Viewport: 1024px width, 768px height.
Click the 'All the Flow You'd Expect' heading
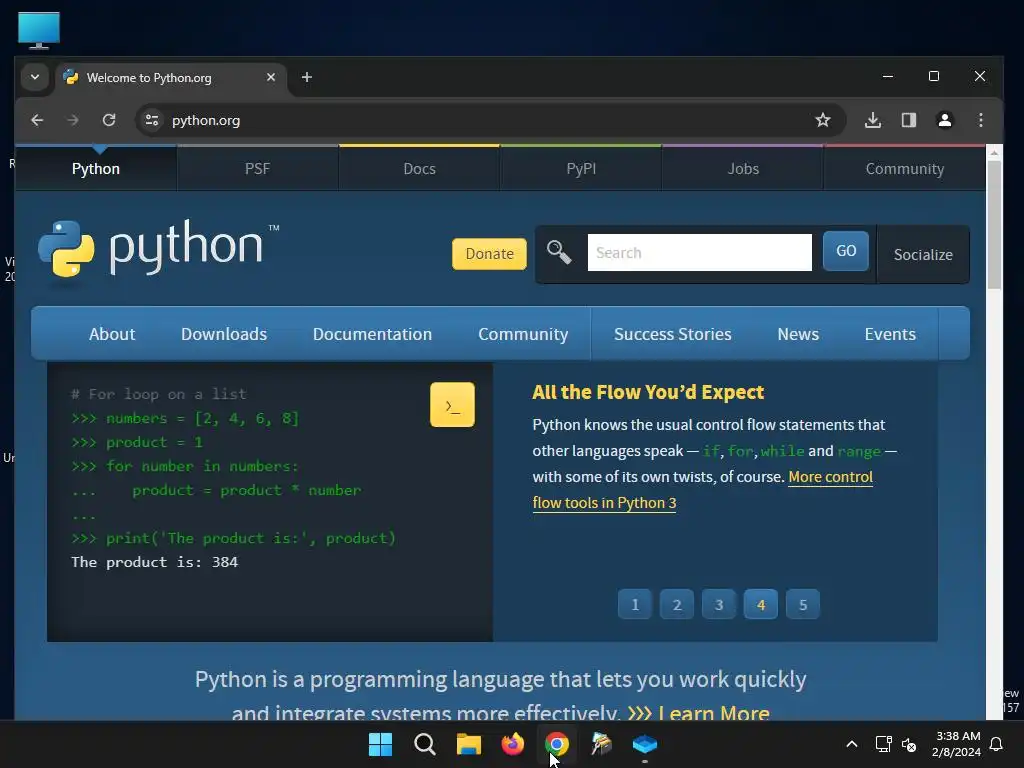point(648,392)
